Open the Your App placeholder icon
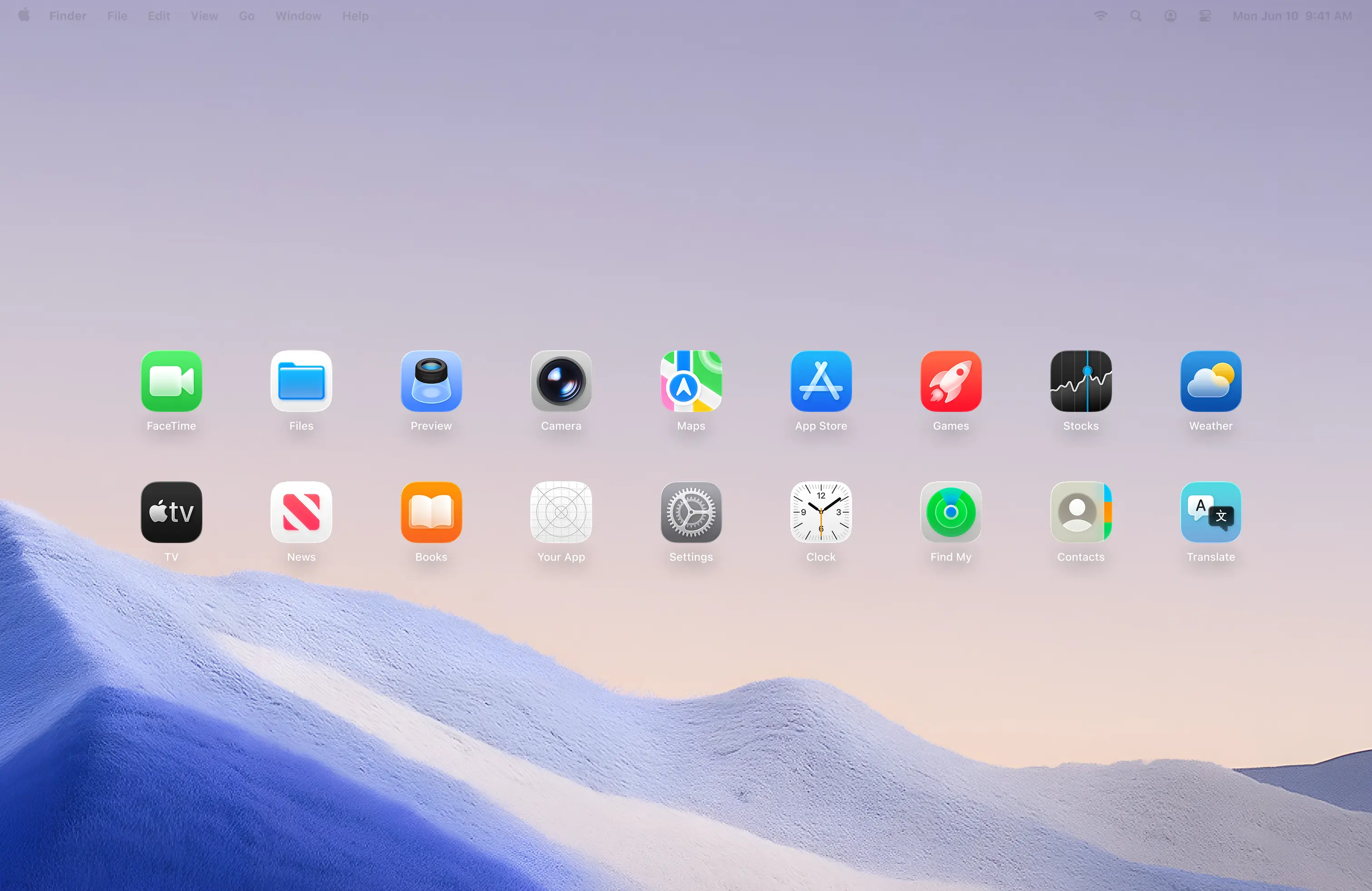The height and width of the screenshot is (891, 1372). 561,512
